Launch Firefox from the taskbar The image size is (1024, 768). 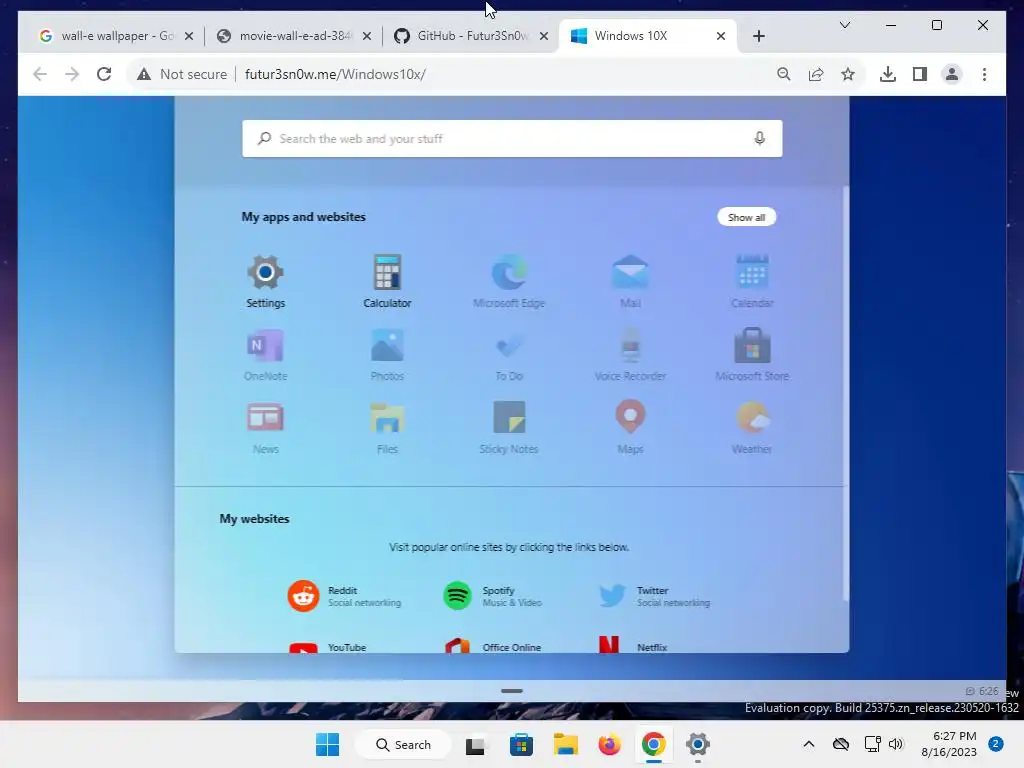[x=609, y=744]
